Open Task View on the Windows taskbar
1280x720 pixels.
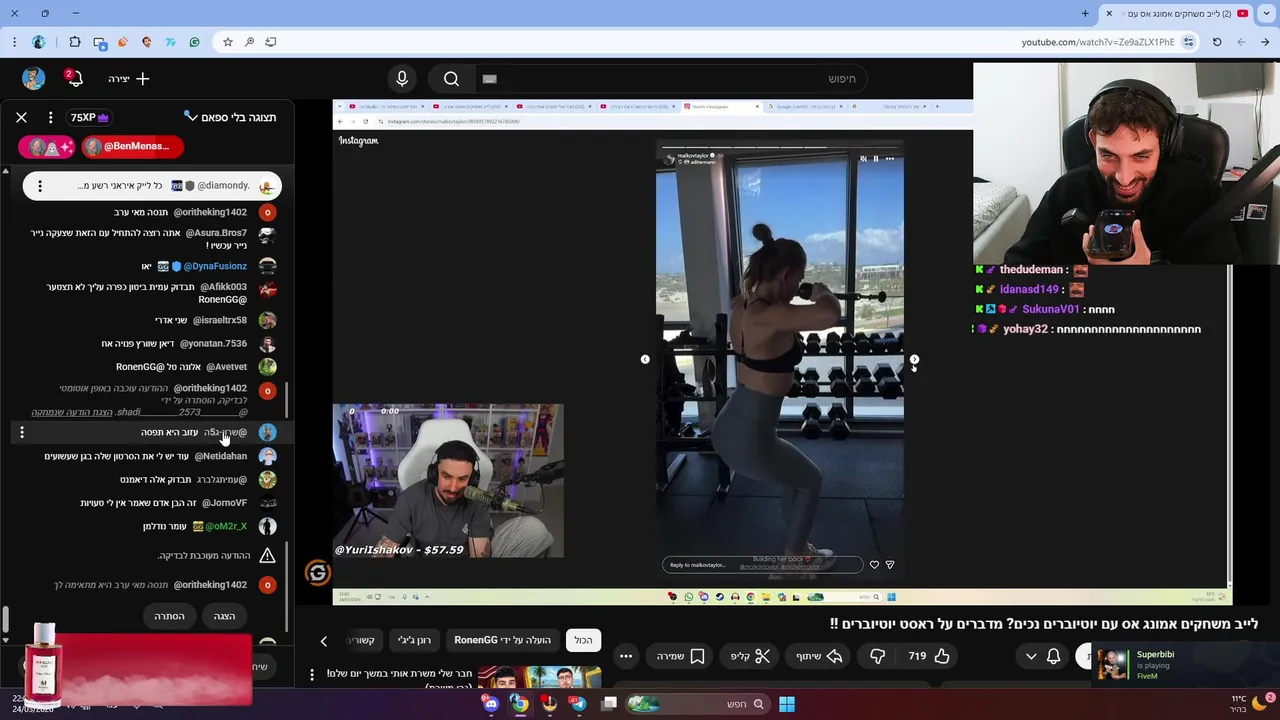pos(609,704)
